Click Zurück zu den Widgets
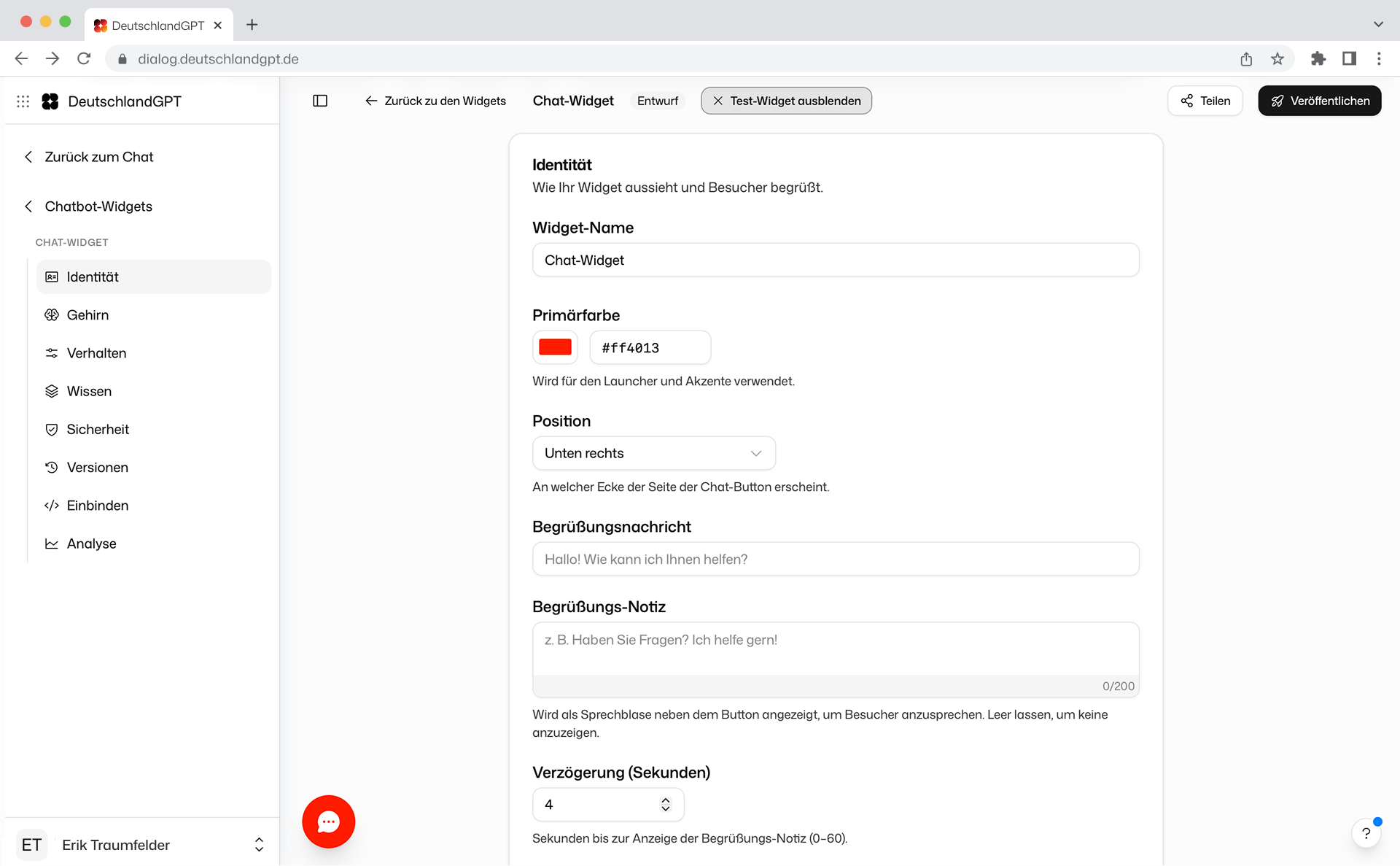This screenshot has width=1400, height=866. pos(435,101)
